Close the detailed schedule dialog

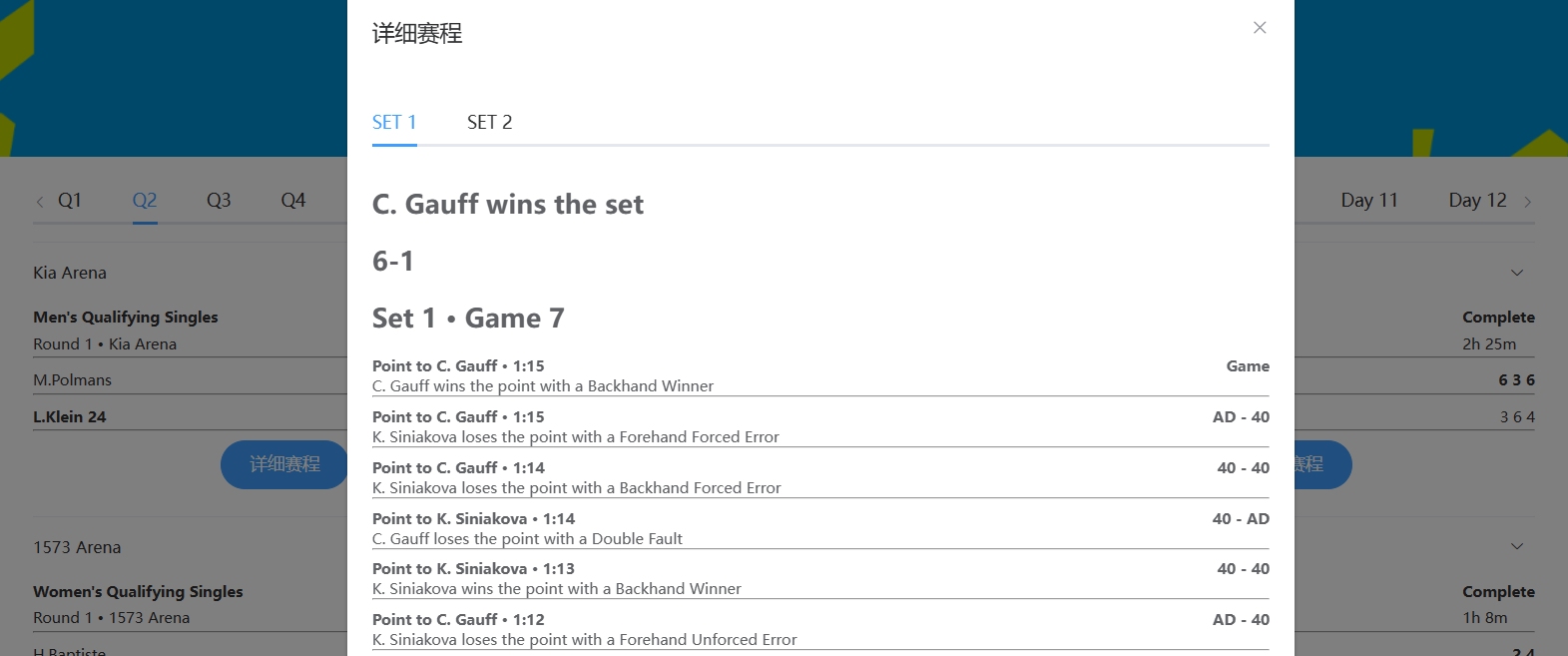(x=1260, y=28)
